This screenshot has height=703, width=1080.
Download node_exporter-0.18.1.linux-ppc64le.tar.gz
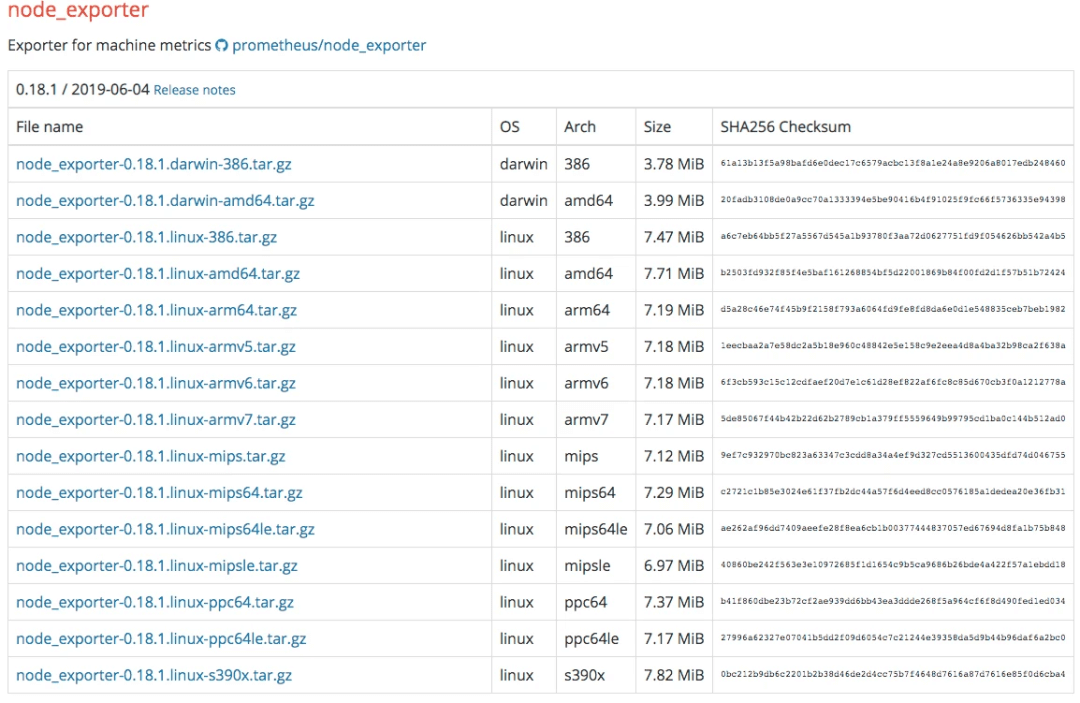point(161,639)
